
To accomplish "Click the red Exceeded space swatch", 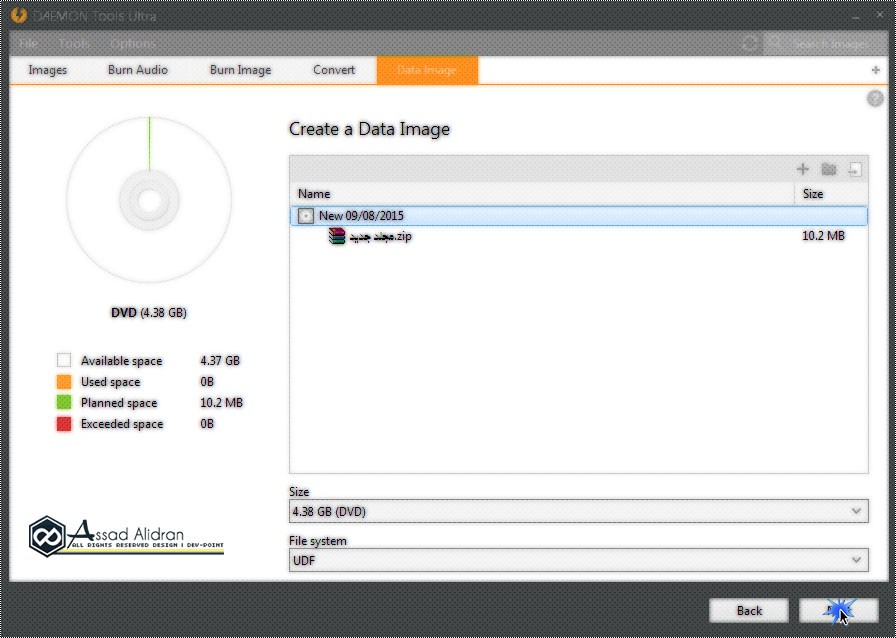I will tap(64, 424).
